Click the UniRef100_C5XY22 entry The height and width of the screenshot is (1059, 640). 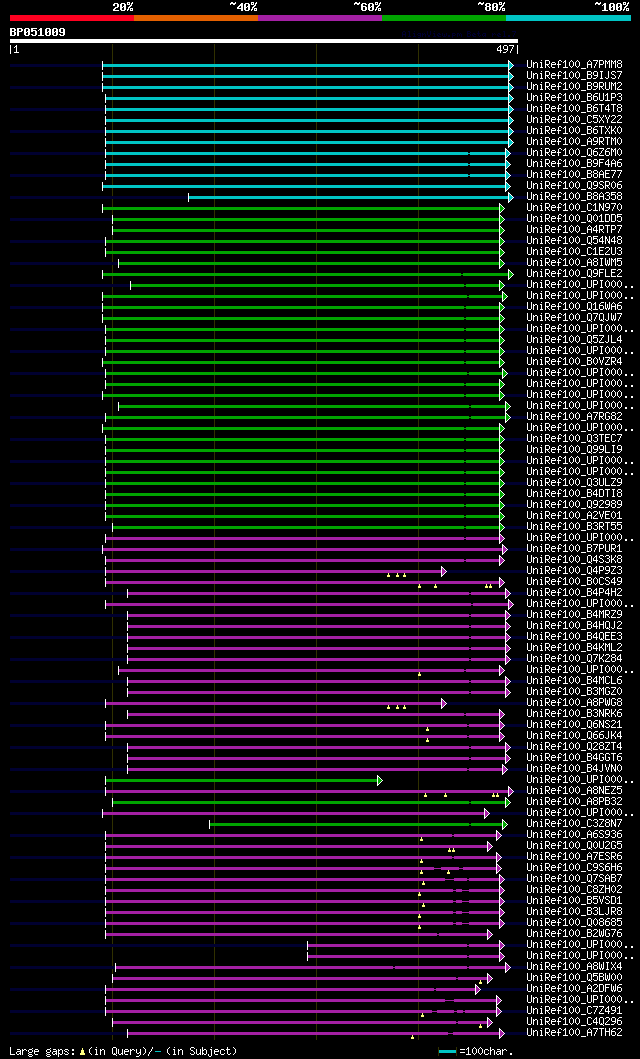point(575,120)
